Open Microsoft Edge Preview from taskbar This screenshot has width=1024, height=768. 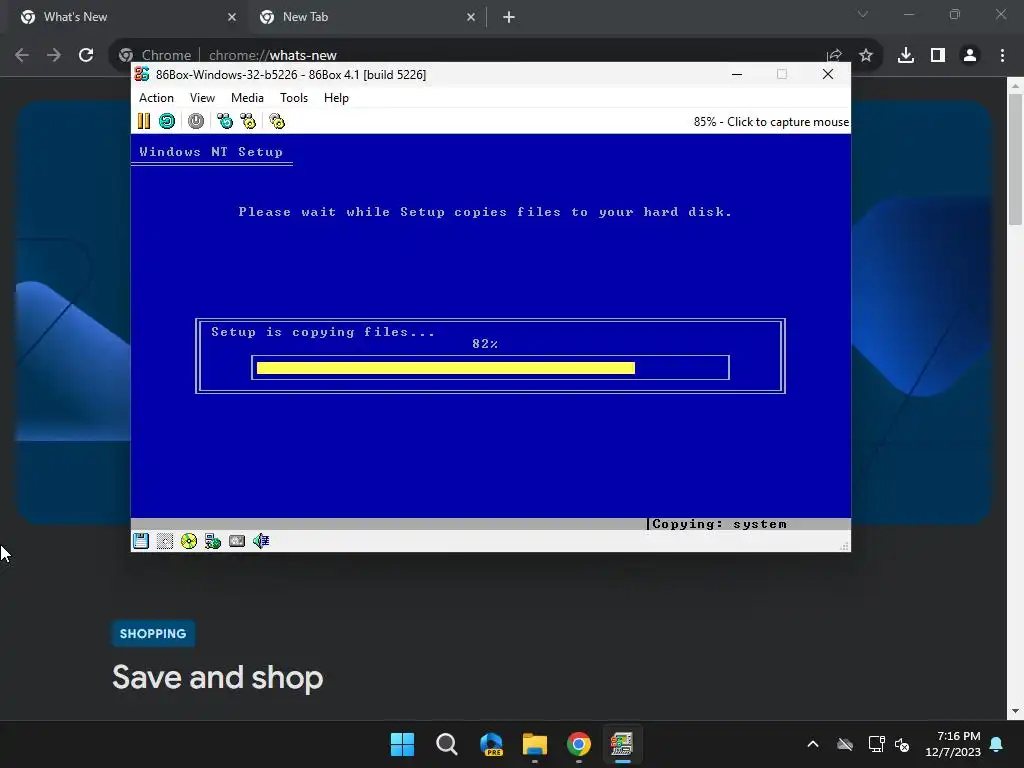[x=491, y=744]
